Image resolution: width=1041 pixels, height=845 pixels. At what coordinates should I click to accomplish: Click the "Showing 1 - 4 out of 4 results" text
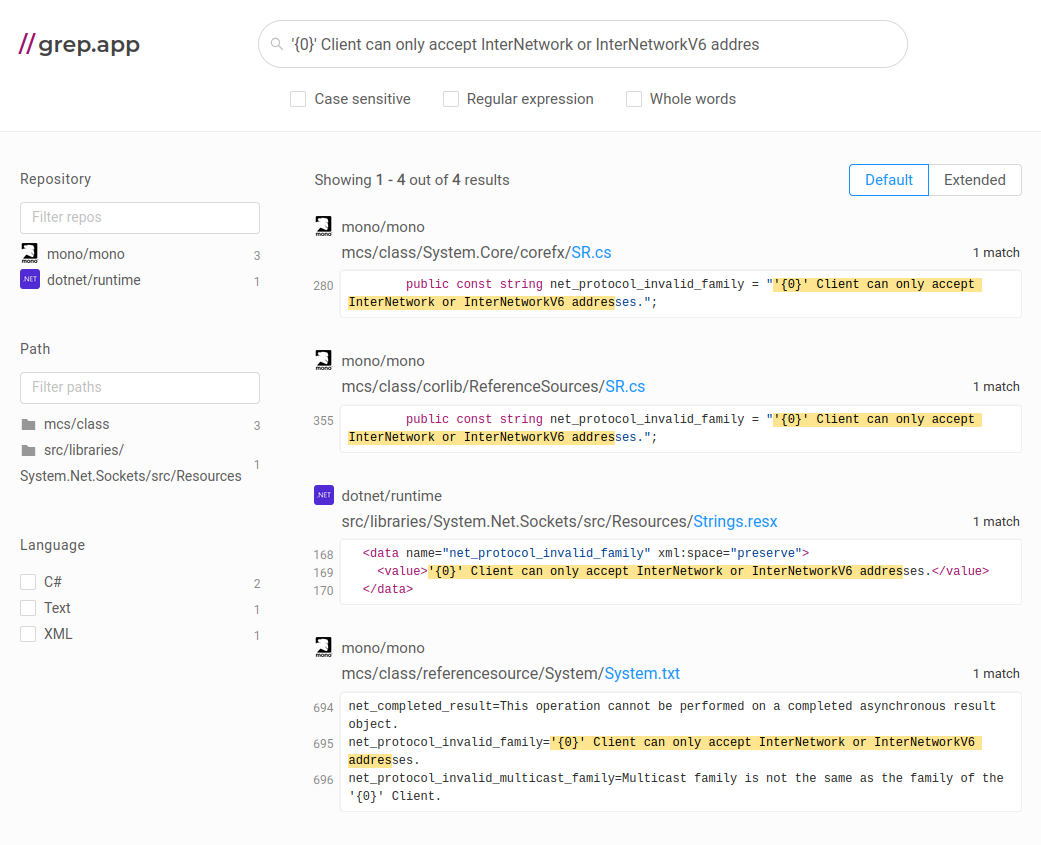pos(412,180)
